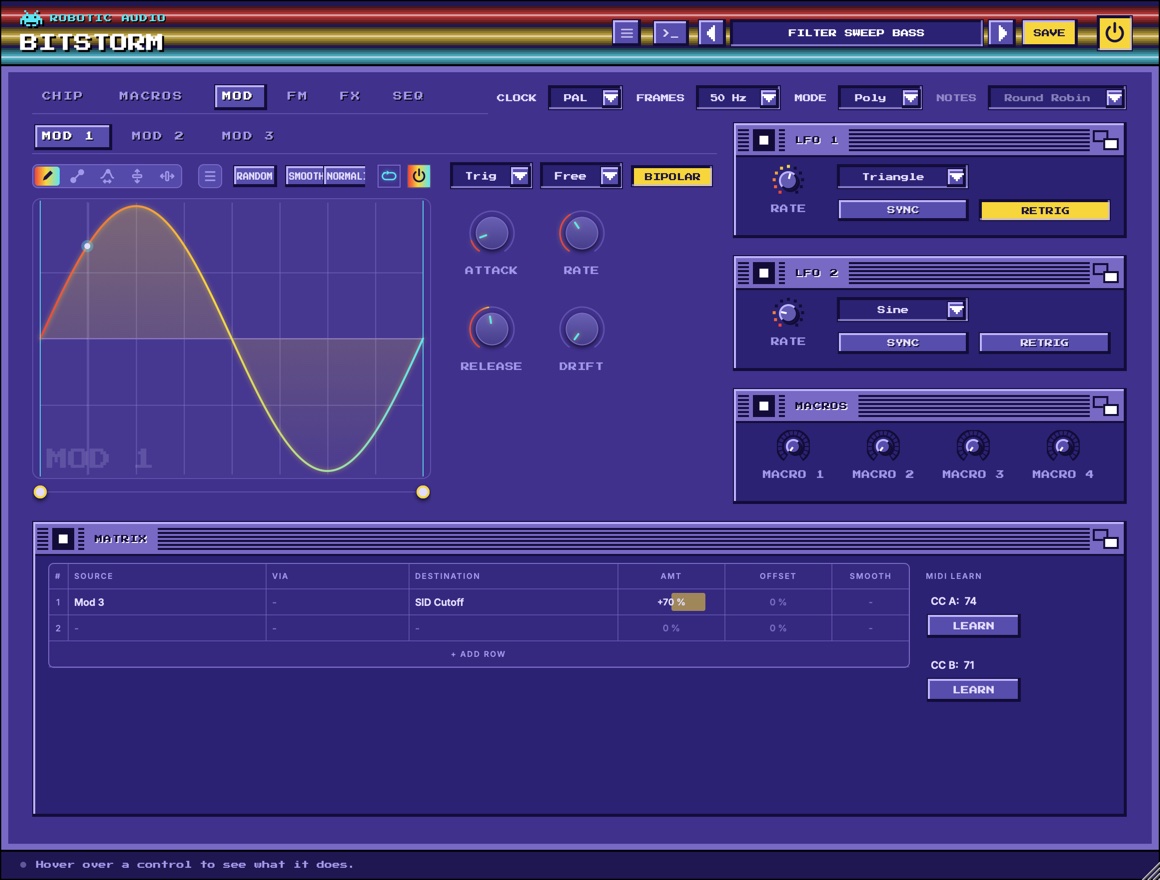Click the Robotic Audio invader logo
This screenshot has height=880, width=1160.
click(30, 18)
